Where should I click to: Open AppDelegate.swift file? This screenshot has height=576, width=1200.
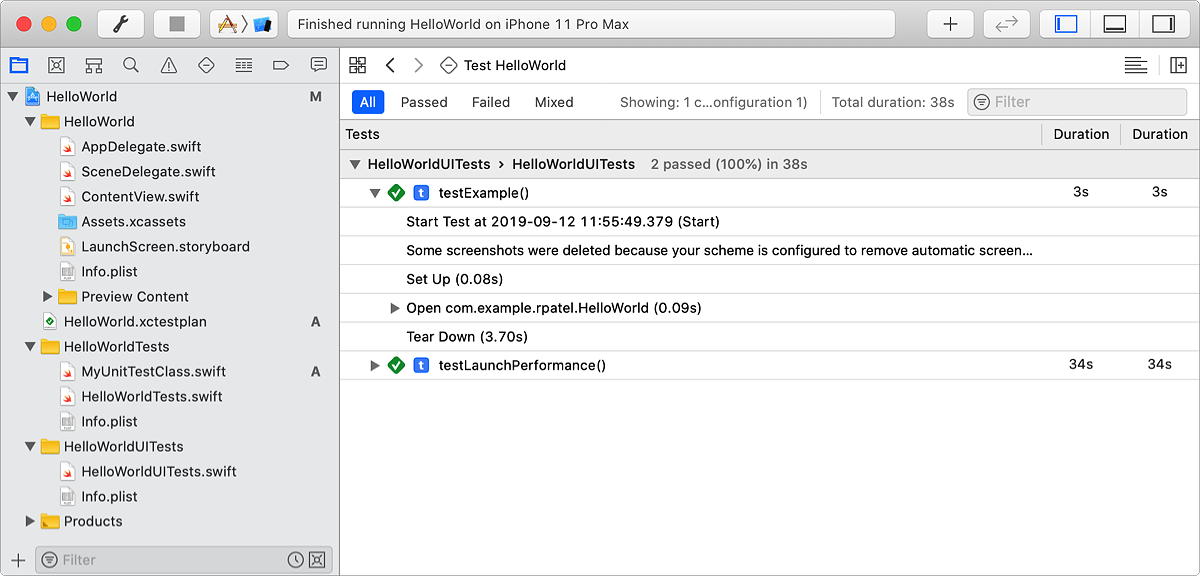(x=141, y=147)
